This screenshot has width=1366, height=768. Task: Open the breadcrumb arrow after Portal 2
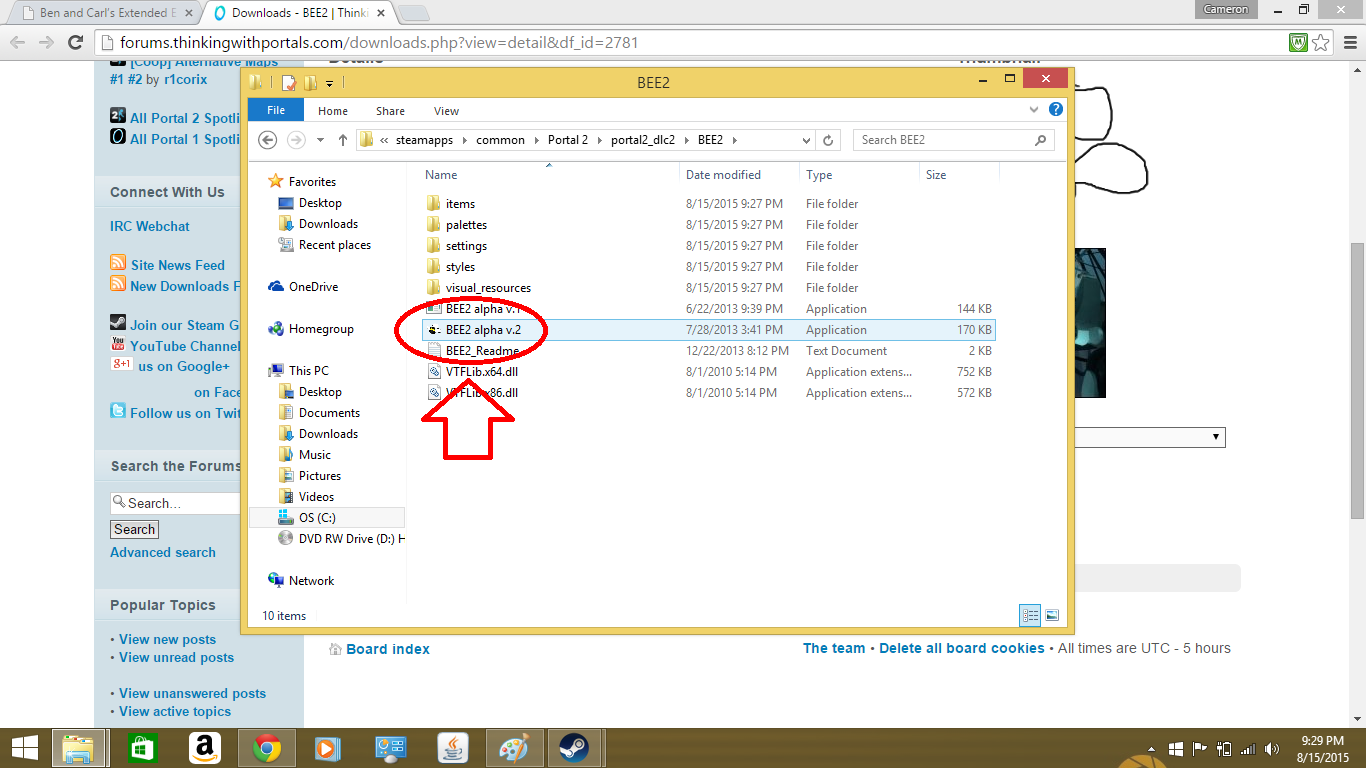click(x=600, y=140)
